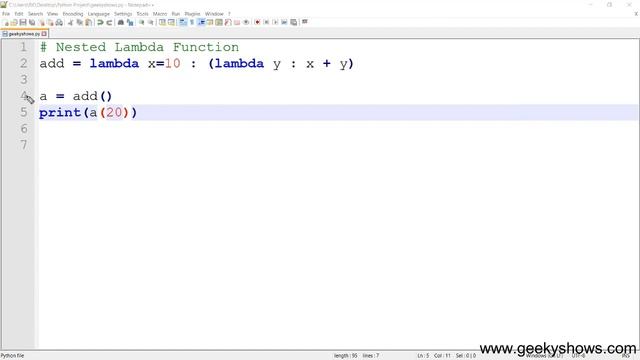Click the Close All toolbar icon
Screen dimensions: 640x360
click(50, 22)
